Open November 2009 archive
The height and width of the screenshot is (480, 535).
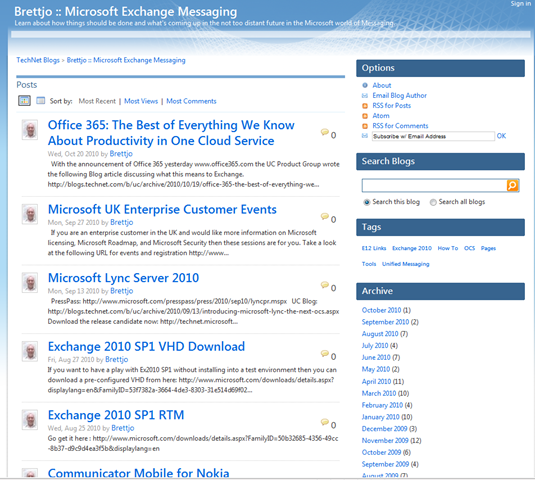tap(385, 440)
